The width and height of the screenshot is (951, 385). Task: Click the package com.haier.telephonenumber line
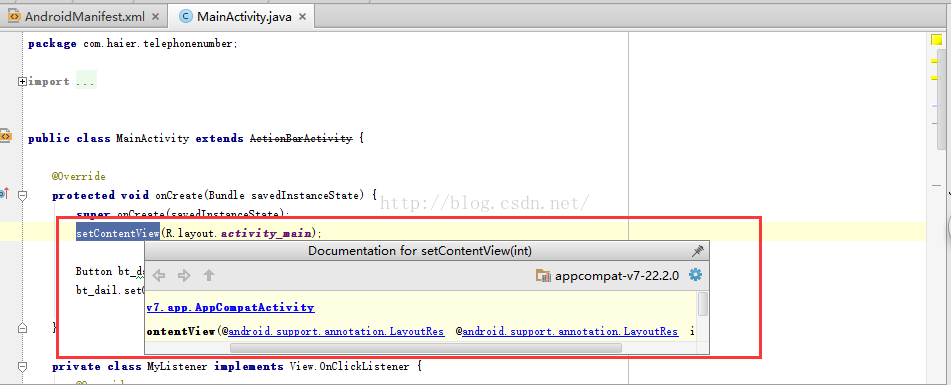(133, 44)
